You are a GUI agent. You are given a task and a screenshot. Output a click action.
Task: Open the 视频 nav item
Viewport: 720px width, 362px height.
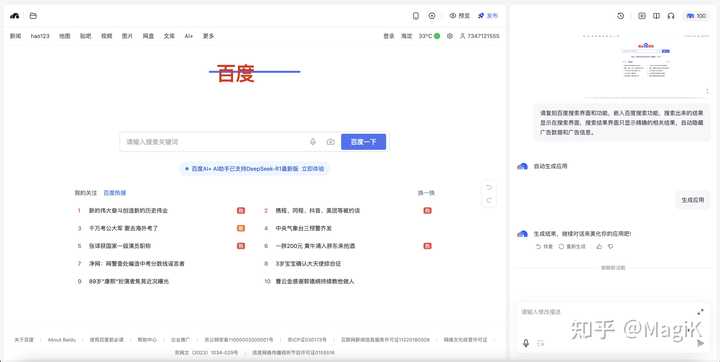107,36
